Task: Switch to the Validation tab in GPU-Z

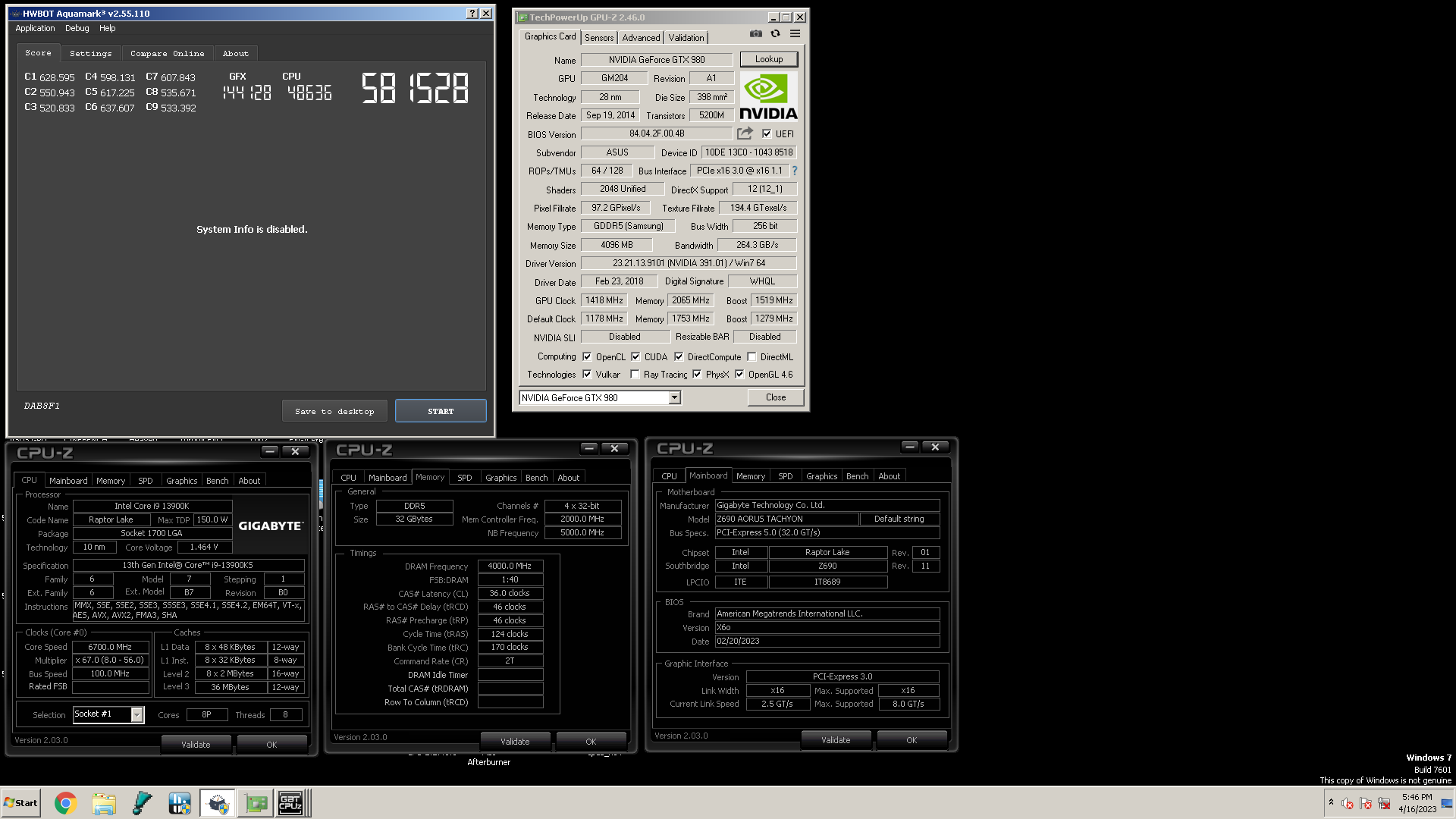Action: pyautogui.click(x=686, y=38)
